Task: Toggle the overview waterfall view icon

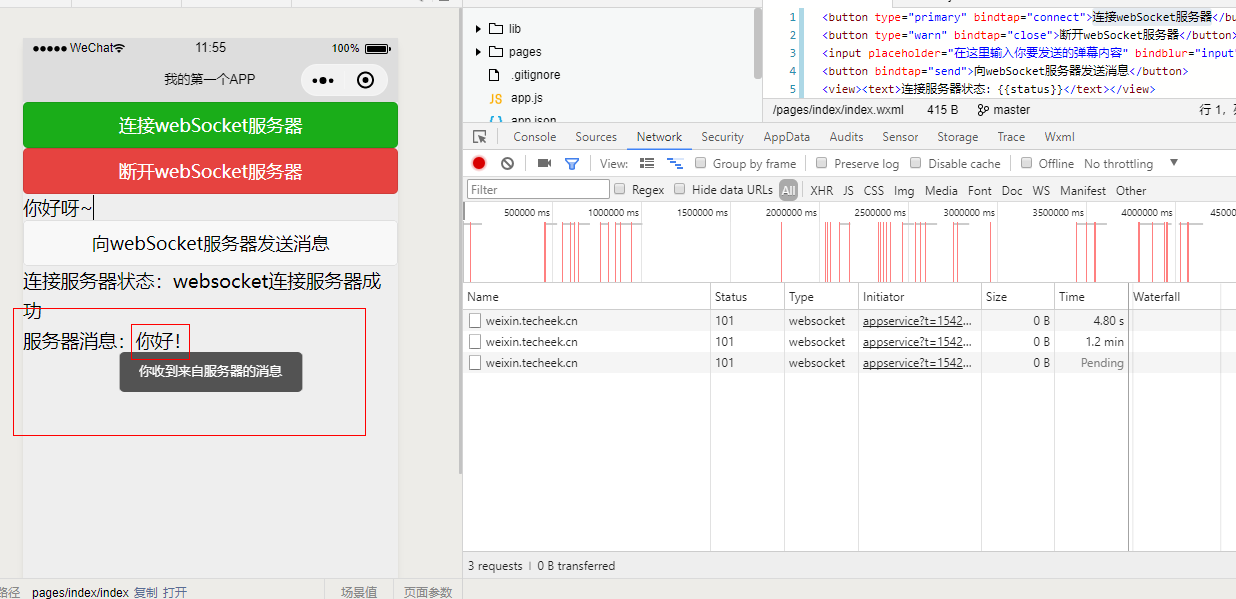Action: click(x=674, y=163)
